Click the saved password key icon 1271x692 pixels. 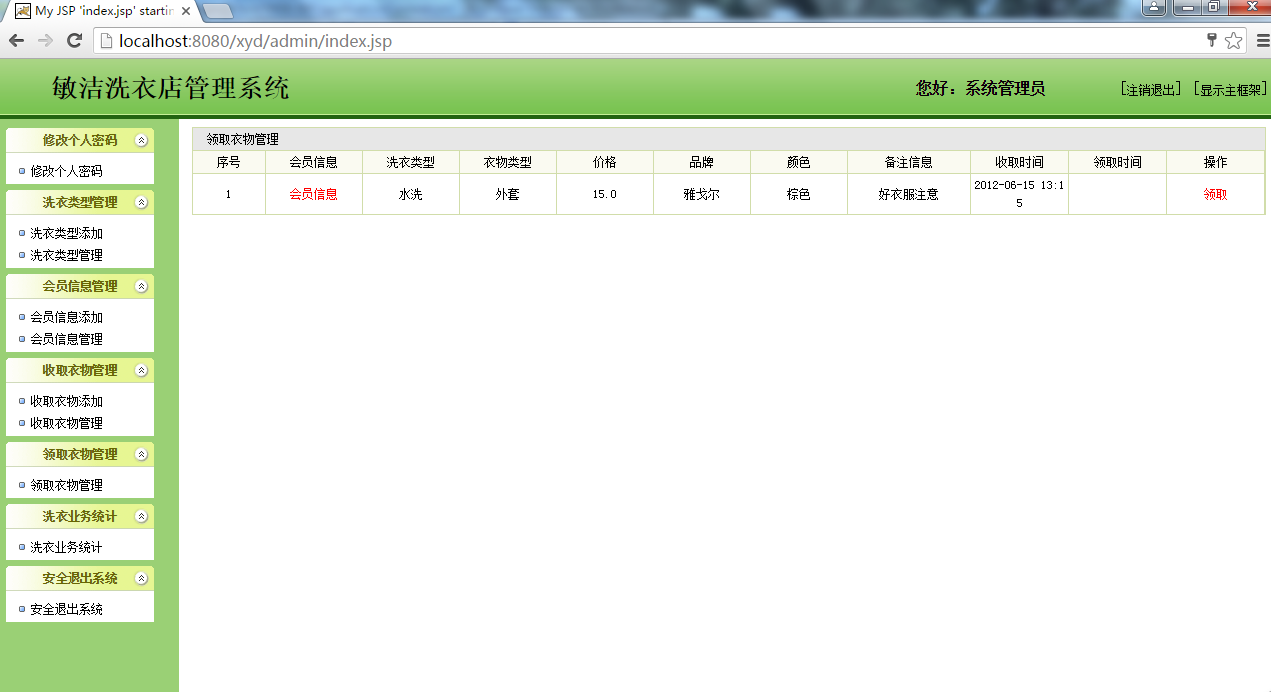tap(1212, 41)
